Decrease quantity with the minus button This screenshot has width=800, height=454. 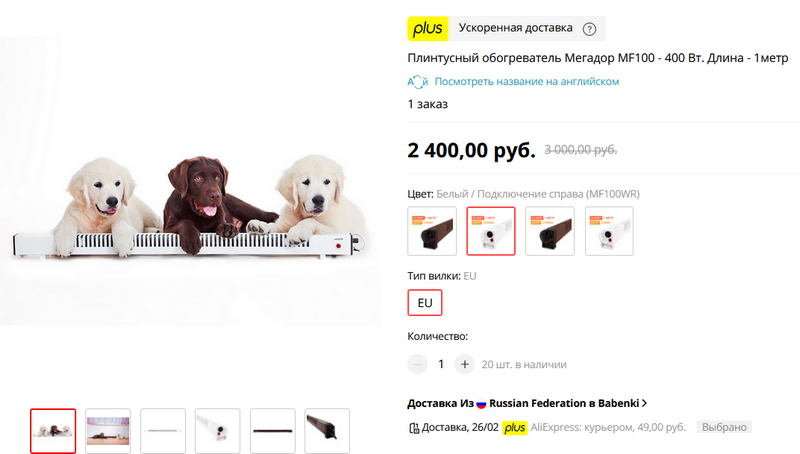[x=417, y=364]
